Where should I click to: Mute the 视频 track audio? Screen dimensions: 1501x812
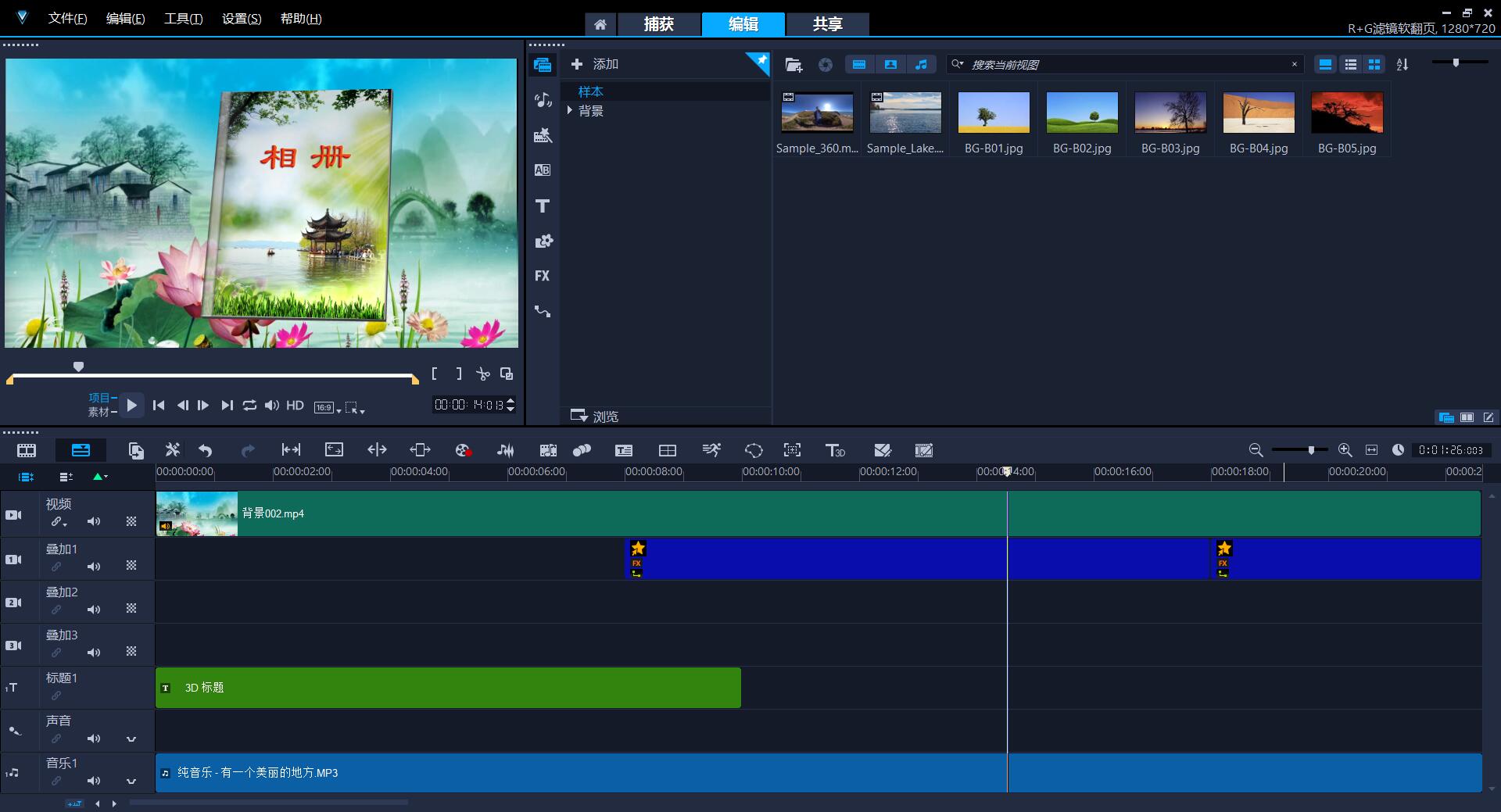[94, 521]
